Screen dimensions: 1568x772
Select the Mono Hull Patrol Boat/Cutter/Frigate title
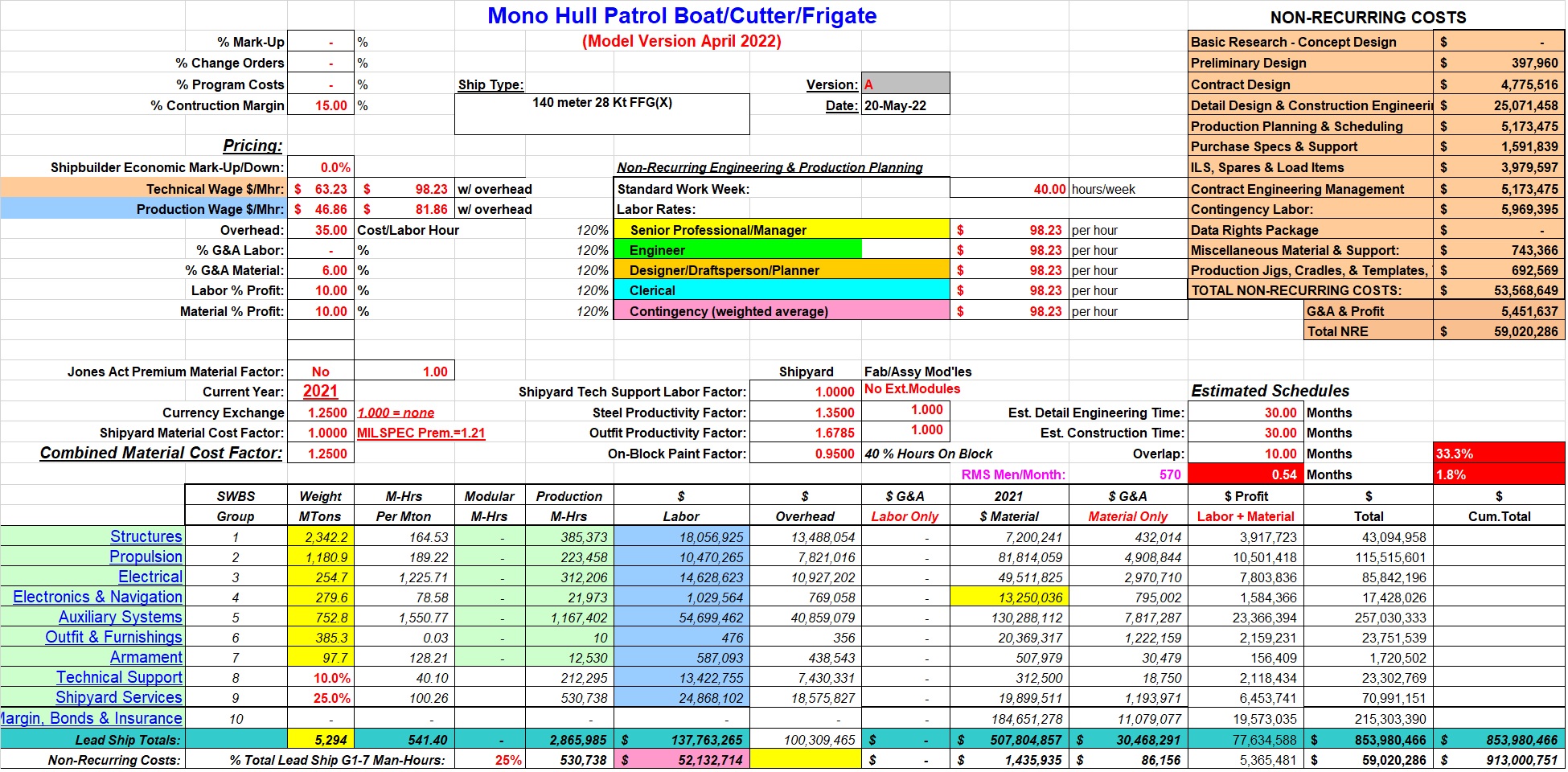(x=682, y=15)
